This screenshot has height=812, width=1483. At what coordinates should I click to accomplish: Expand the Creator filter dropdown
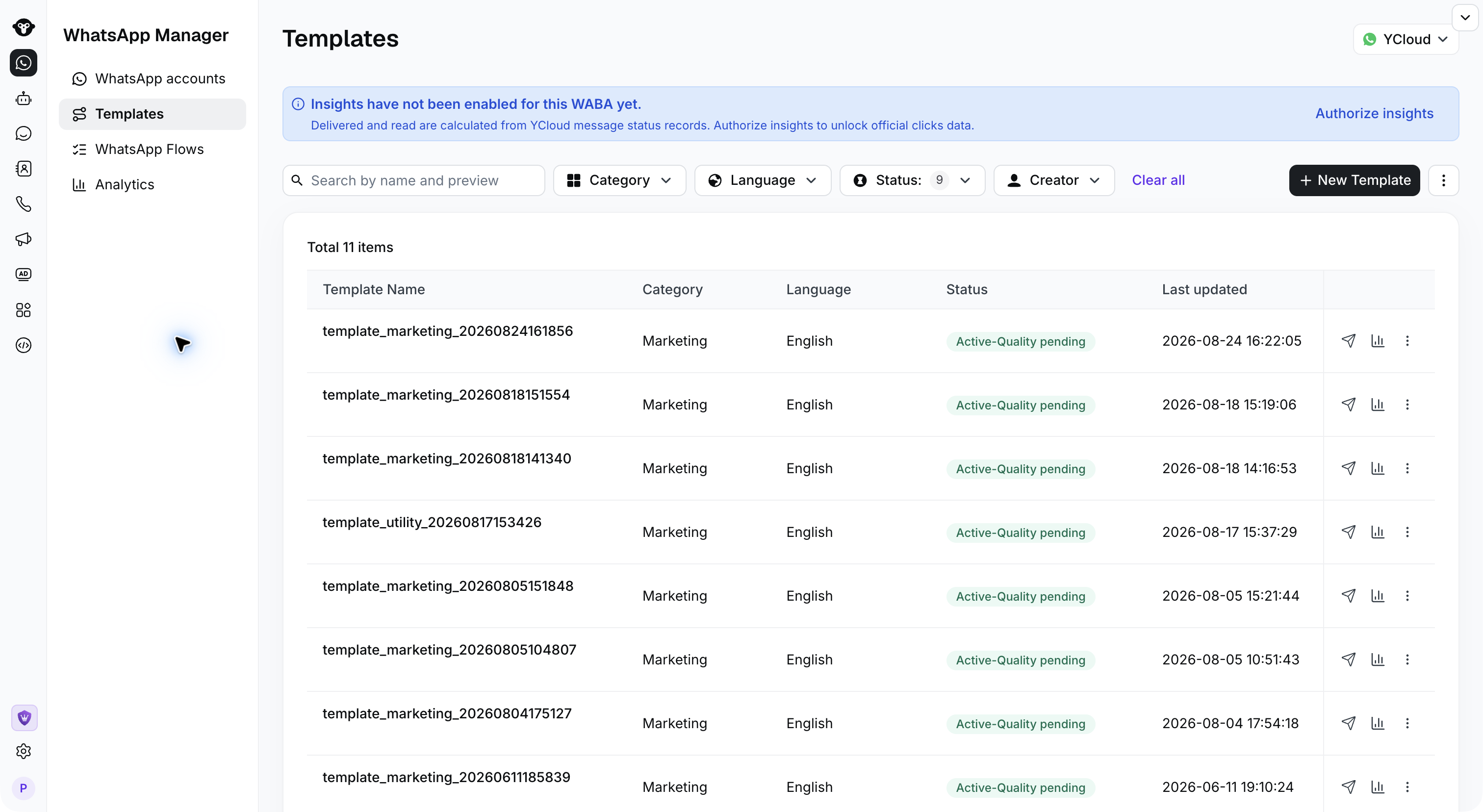[1054, 181]
